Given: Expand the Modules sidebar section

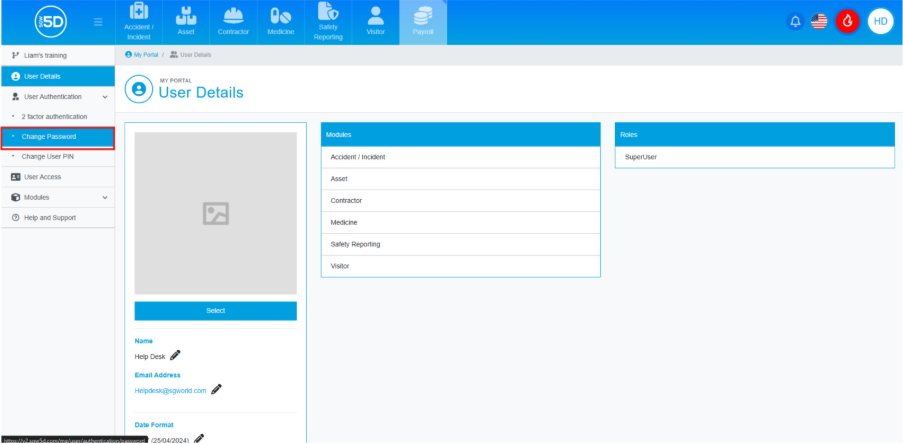Looking at the screenshot, I should point(58,197).
